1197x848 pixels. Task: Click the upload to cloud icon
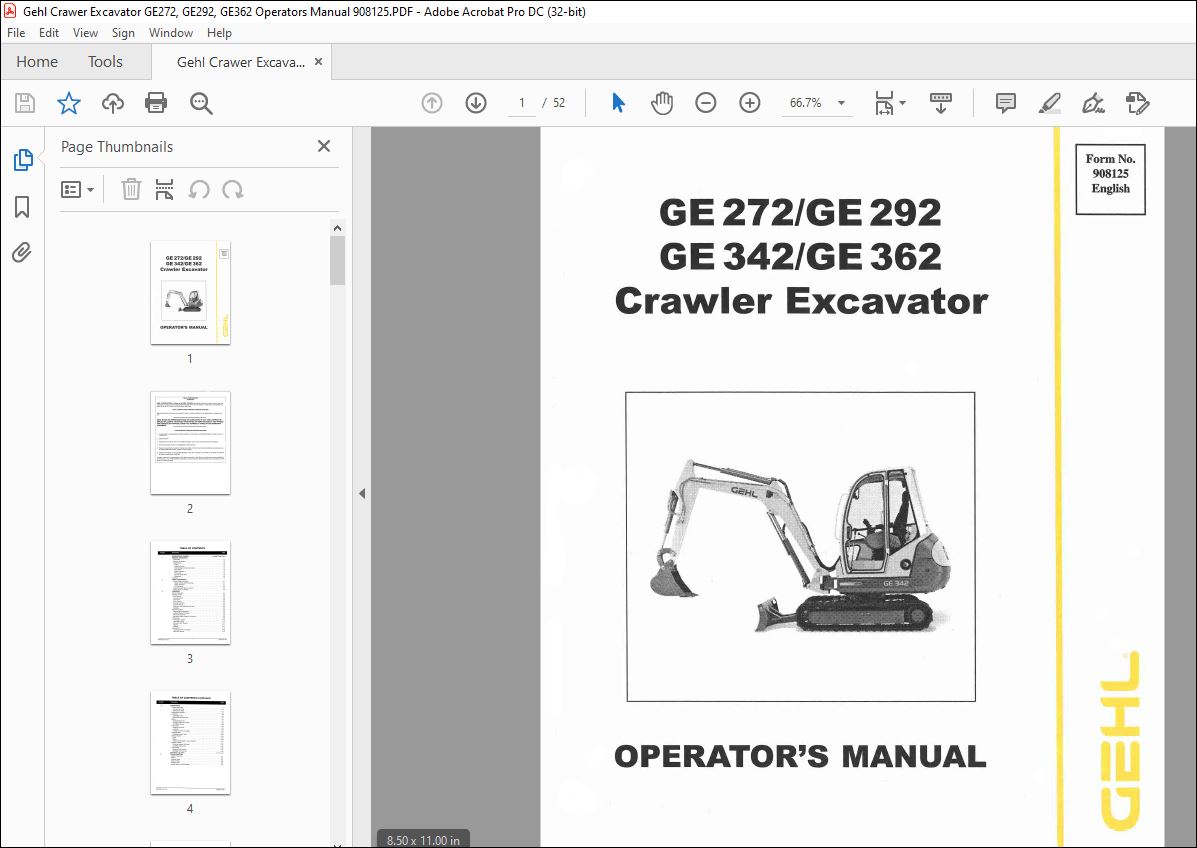coord(113,103)
